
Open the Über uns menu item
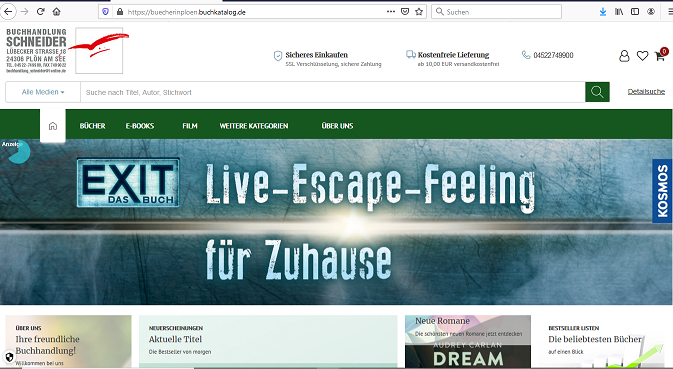[337, 126]
